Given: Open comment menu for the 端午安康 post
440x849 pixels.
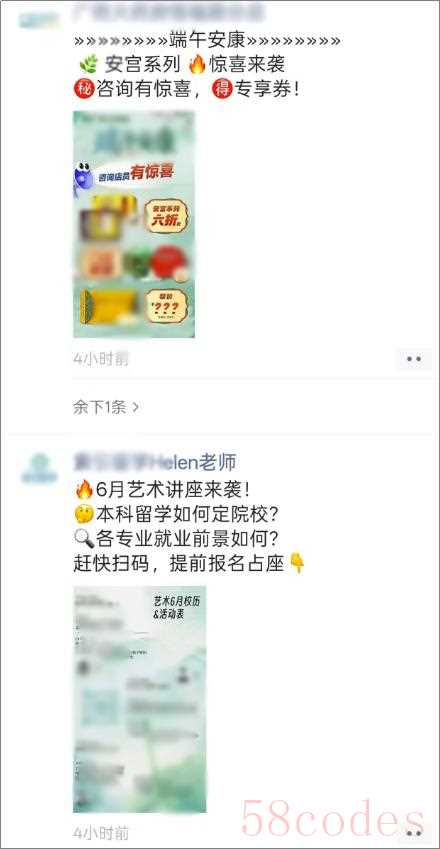Looking at the screenshot, I should (x=413, y=359).
